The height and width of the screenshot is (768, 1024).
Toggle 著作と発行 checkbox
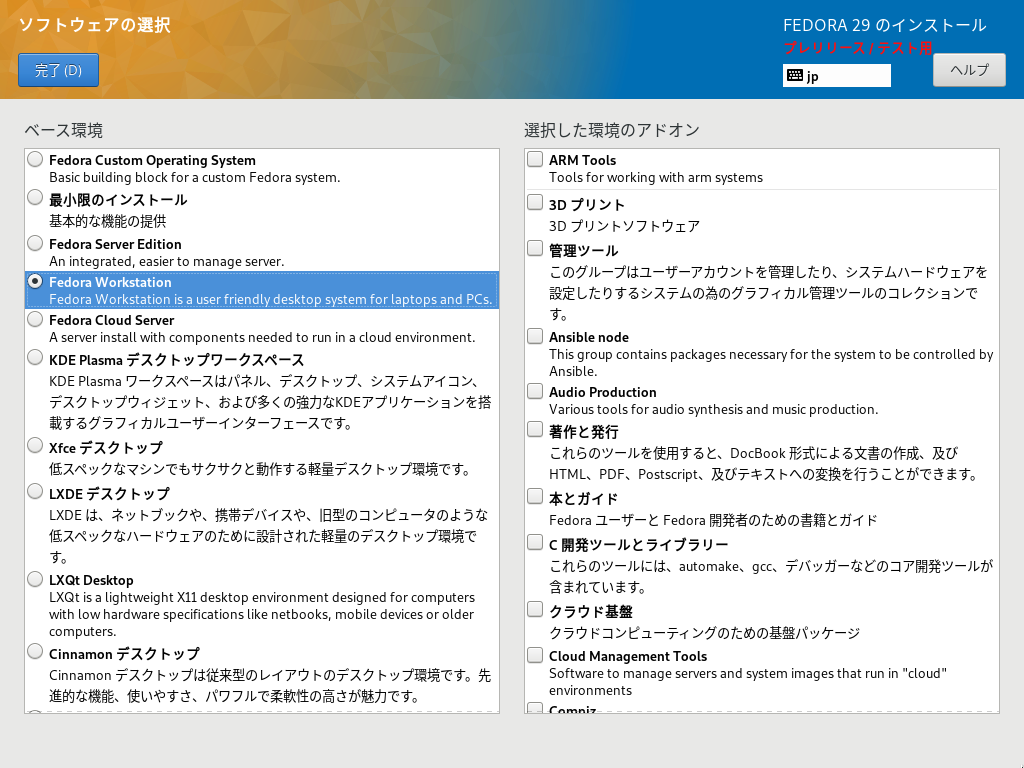[x=535, y=429]
